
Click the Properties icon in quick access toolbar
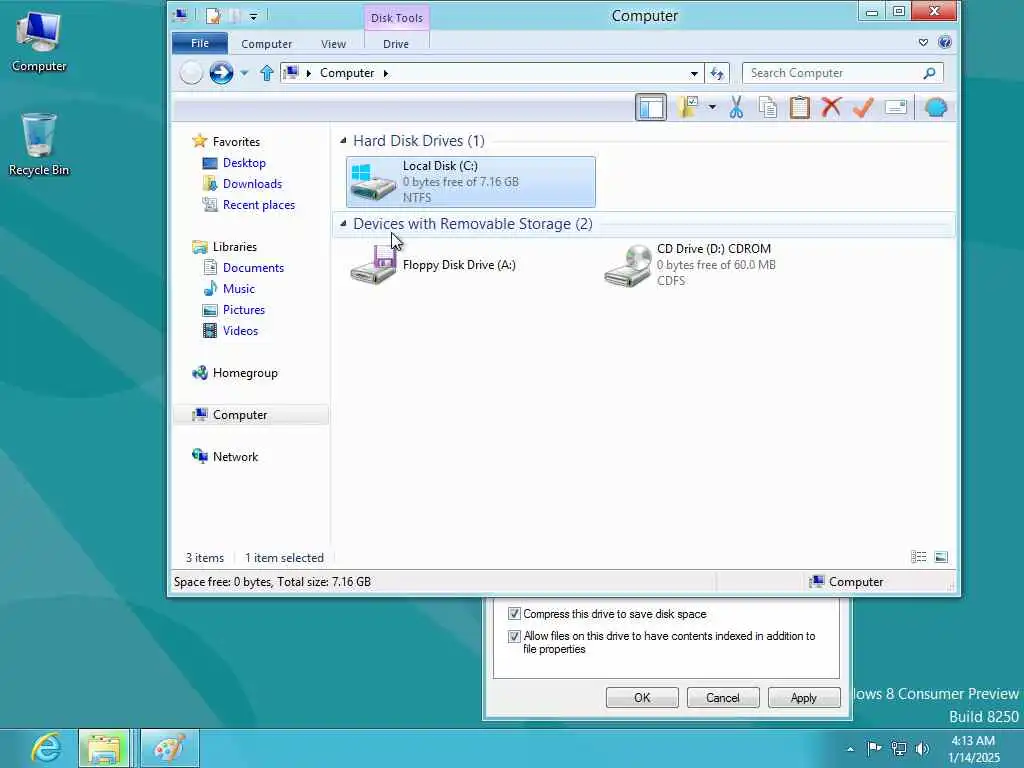point(213,16)
